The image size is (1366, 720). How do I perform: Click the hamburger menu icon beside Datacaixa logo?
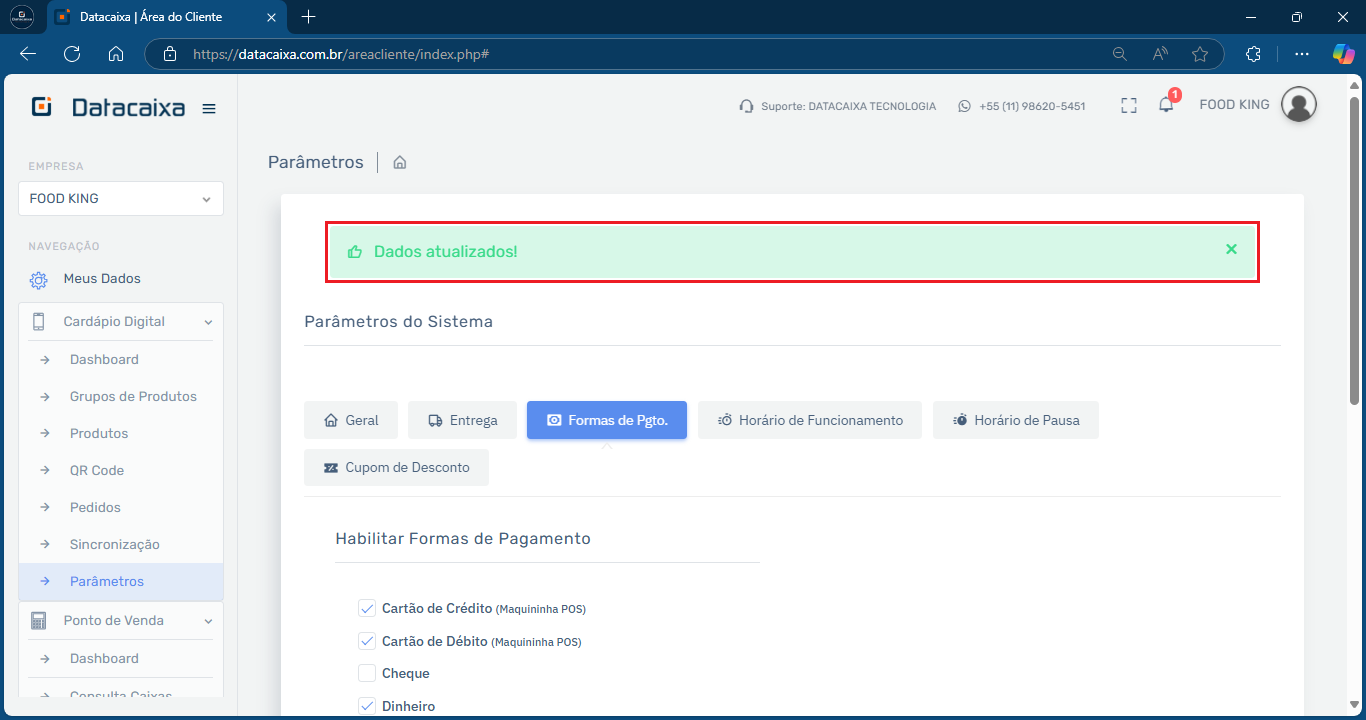pyautogui.click(x=209, y=109)
